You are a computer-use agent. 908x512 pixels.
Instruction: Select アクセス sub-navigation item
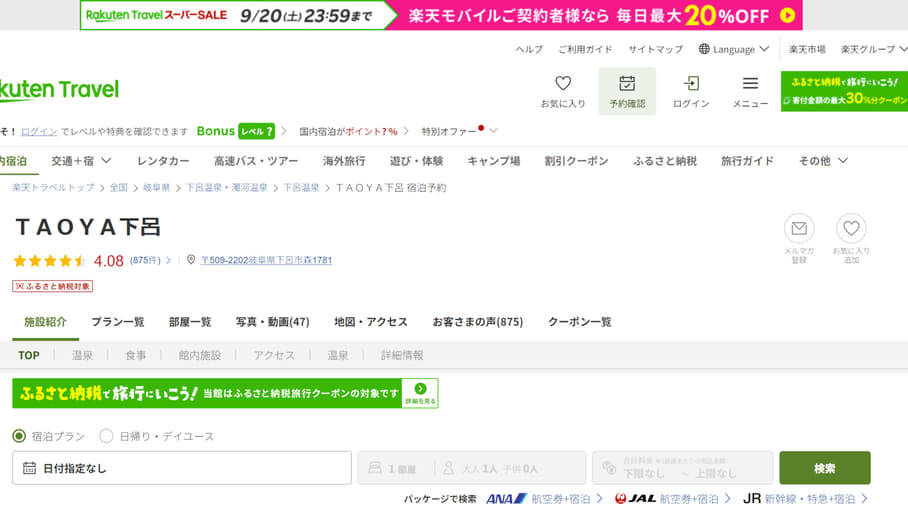pyautogui.click(x=274, y=355)
